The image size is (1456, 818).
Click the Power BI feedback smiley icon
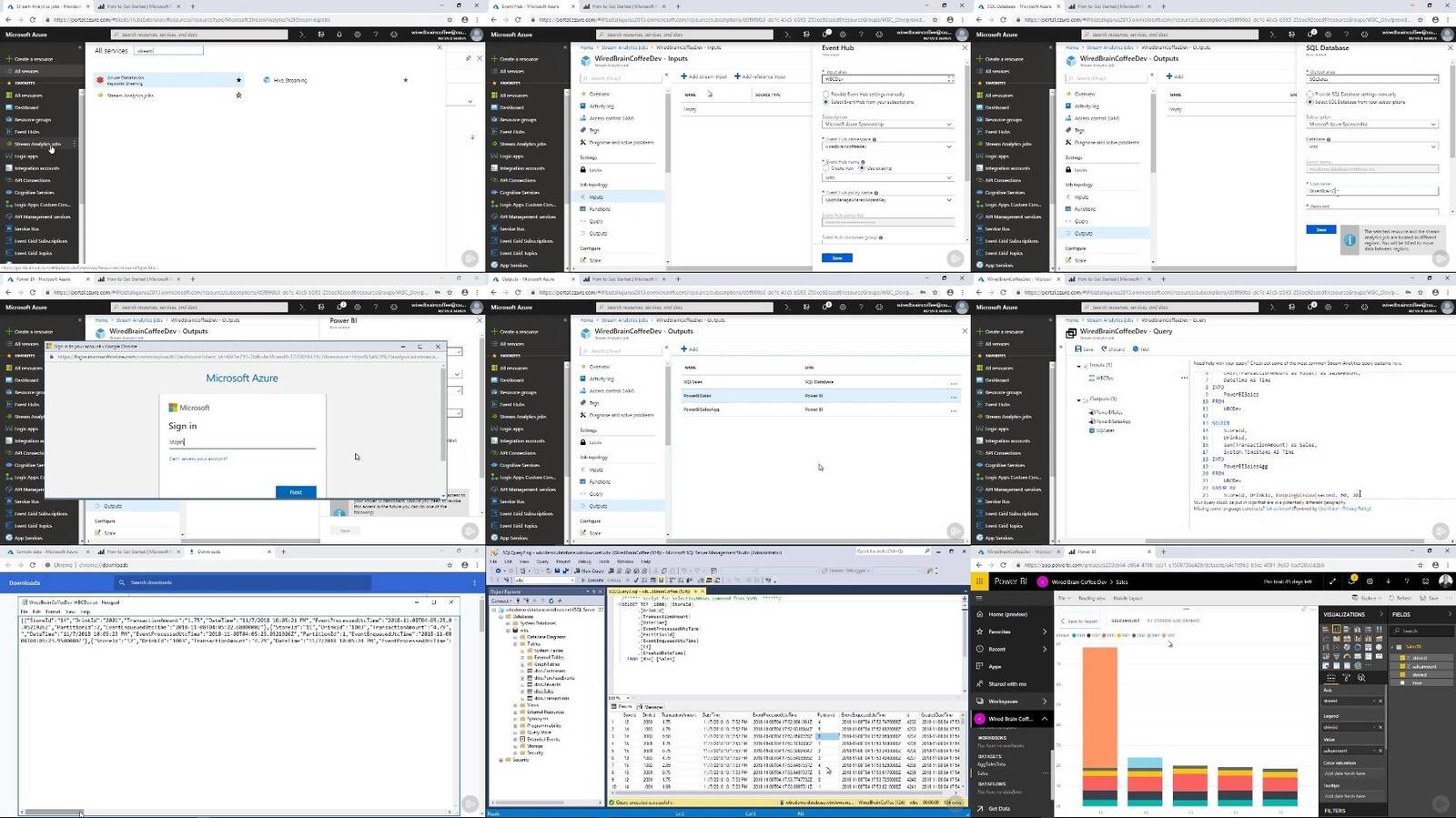click(1424, 581)
